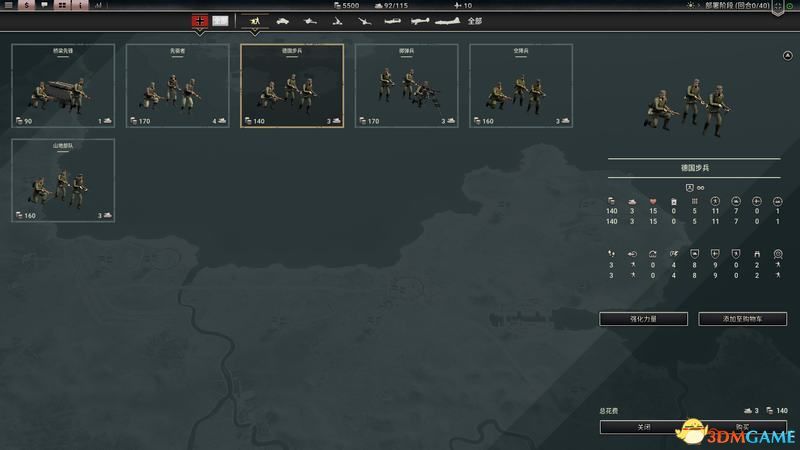Click the target range icon
This screenshot has width=800, height=450.
[778, 254]
